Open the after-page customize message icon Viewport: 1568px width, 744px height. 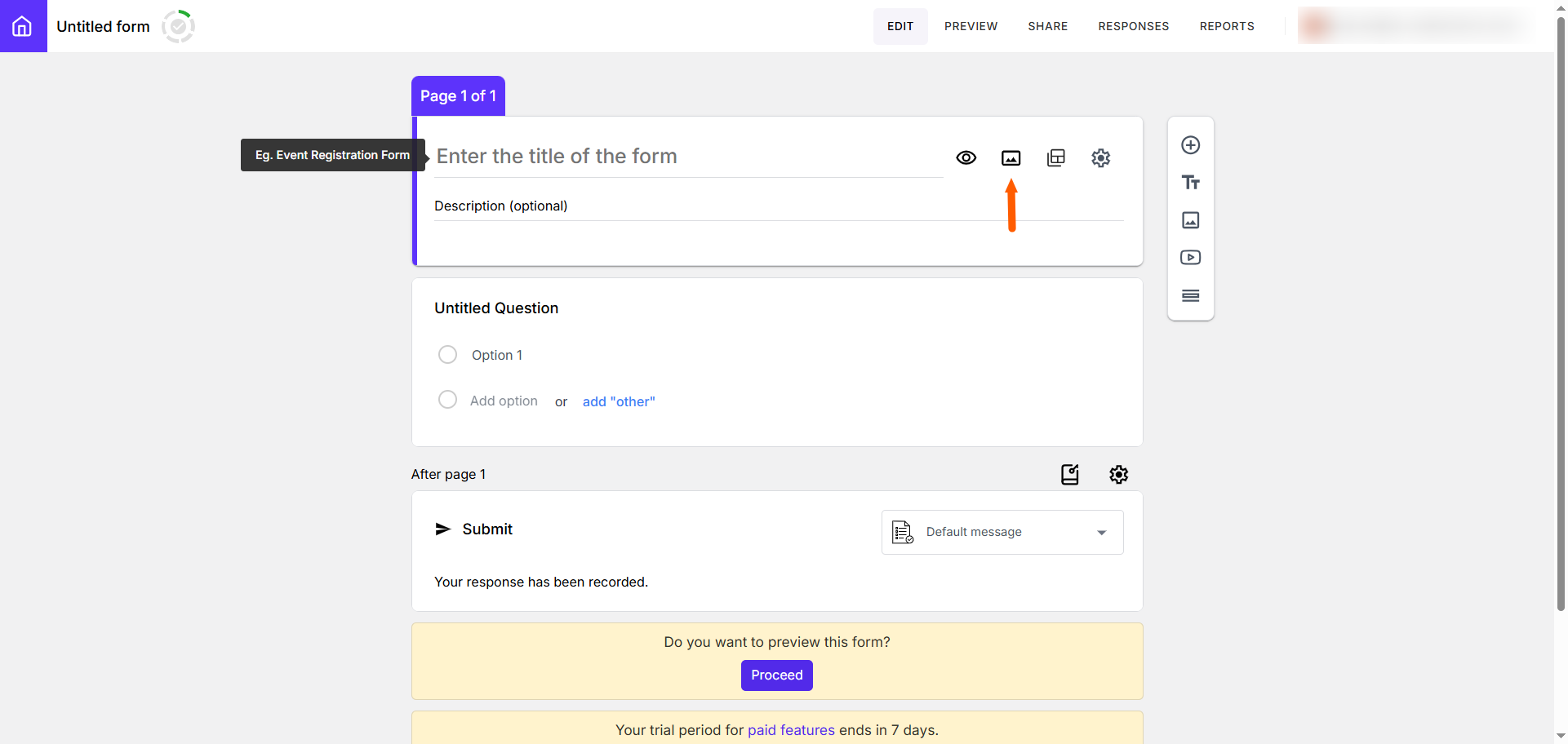click(1070, 474)
